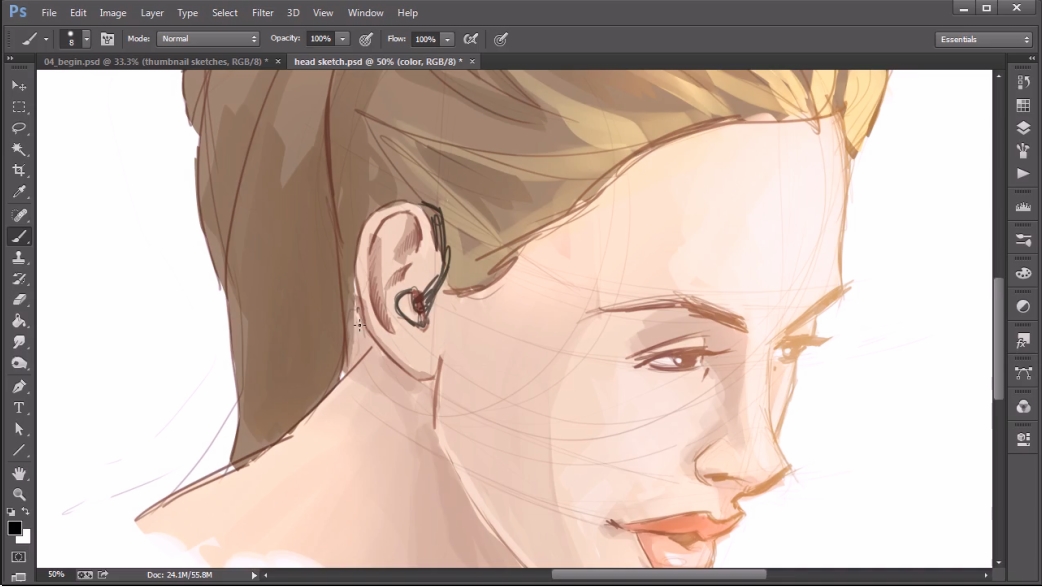This screenshot has width=1042, height=587.
Task: Click the 50% zoom level field
Action: (56, 575)
